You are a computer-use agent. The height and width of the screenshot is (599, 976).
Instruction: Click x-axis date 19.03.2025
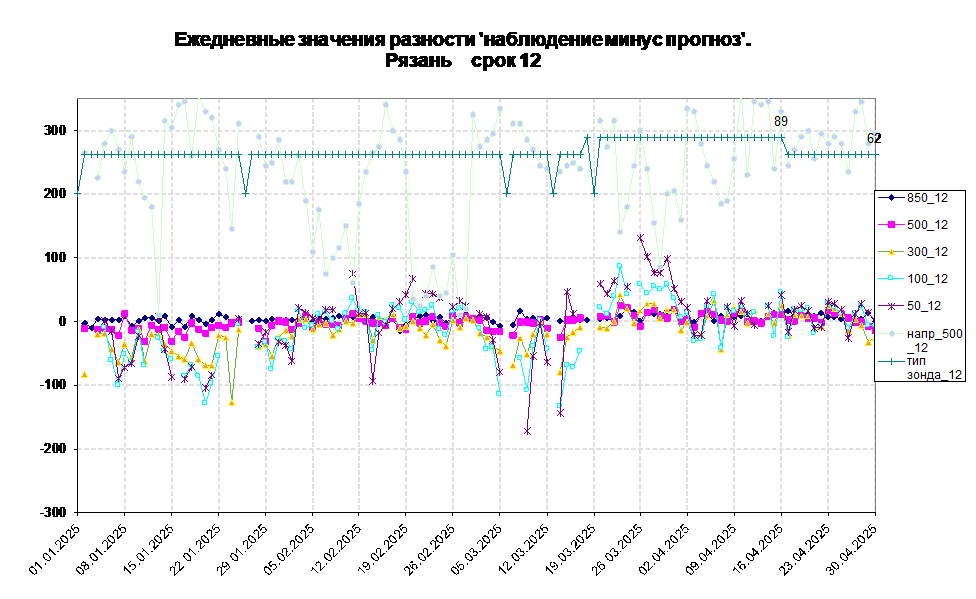click(x=571, y=549)
